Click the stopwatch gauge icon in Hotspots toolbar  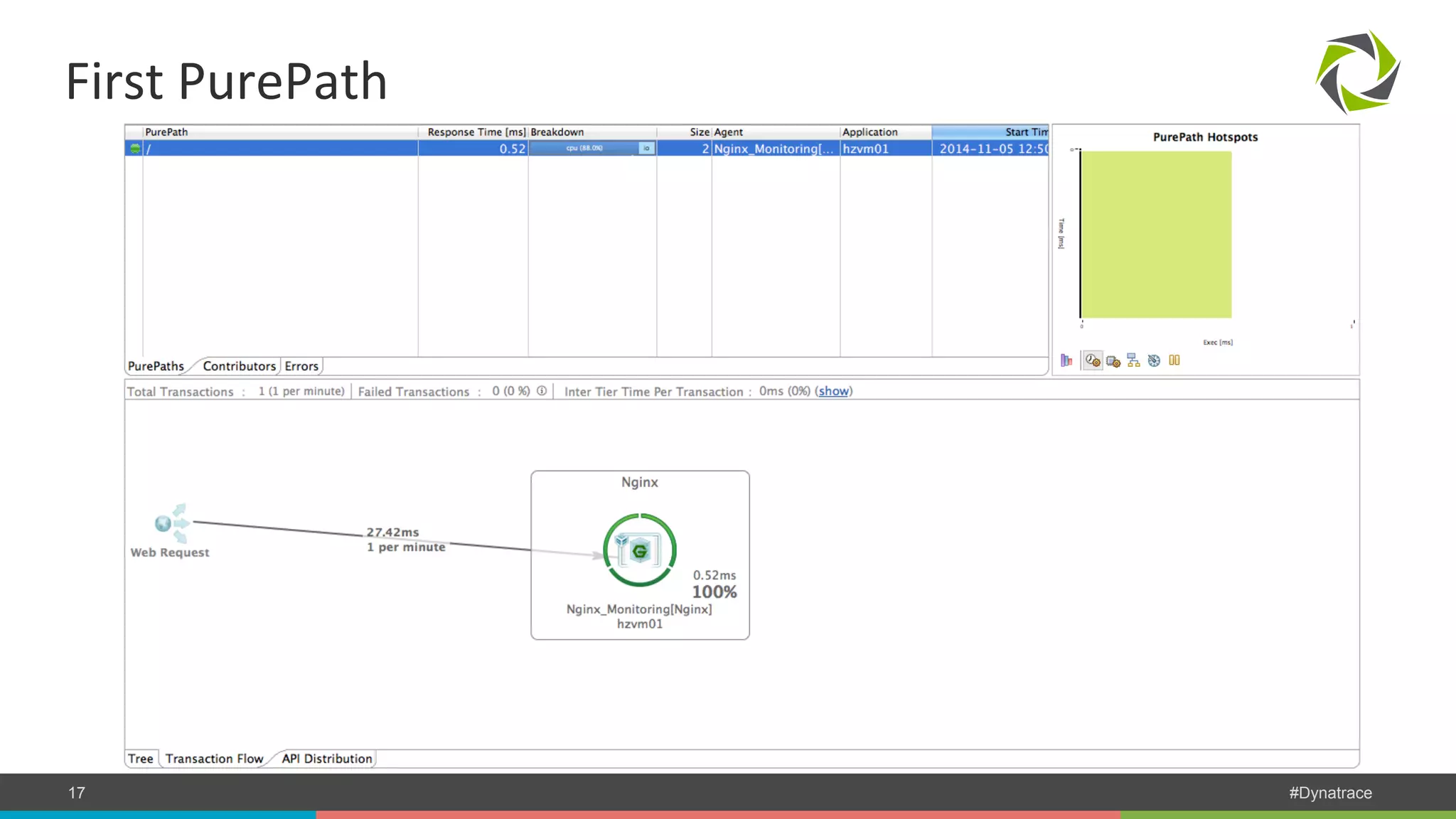tap(1154, 360)
